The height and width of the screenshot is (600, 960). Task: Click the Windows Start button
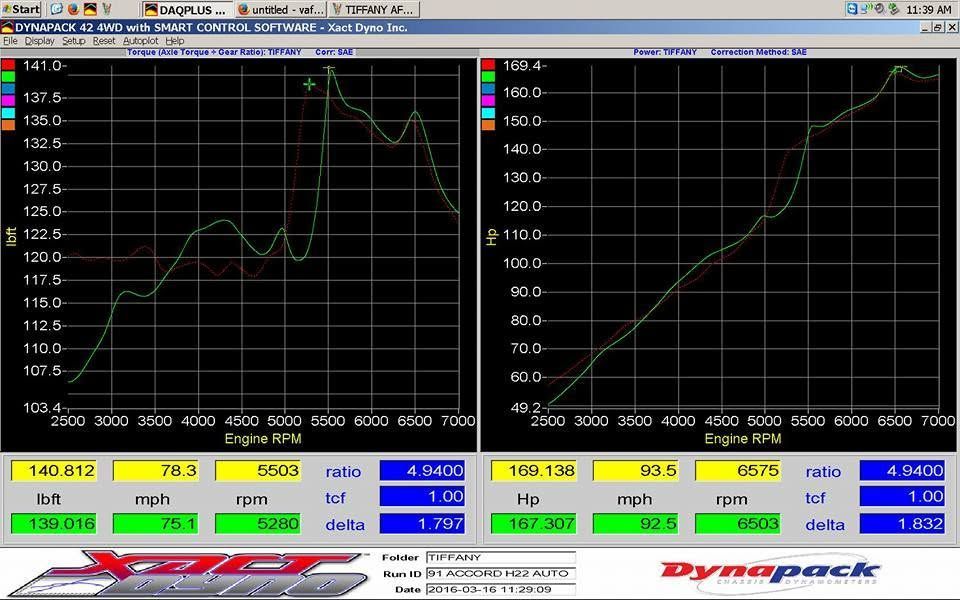pyautogui.click(x=21, y=9)
